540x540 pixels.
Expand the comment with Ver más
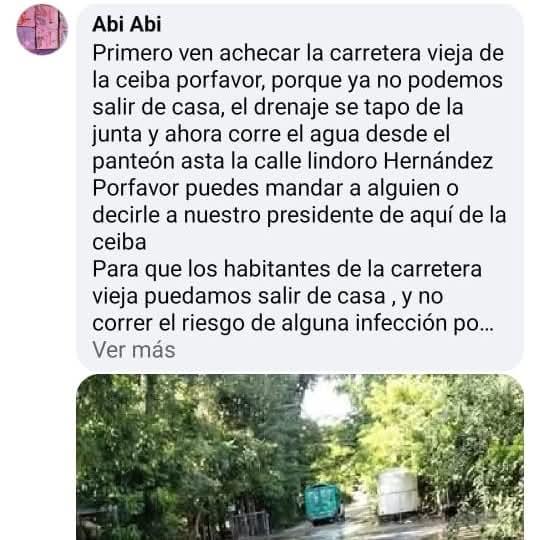pyautogui.click(x=134, y=350)
